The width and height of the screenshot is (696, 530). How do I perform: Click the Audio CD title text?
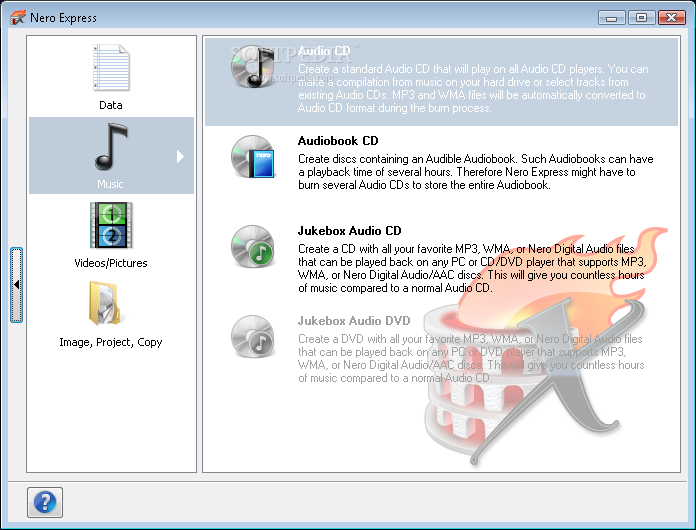324,51
